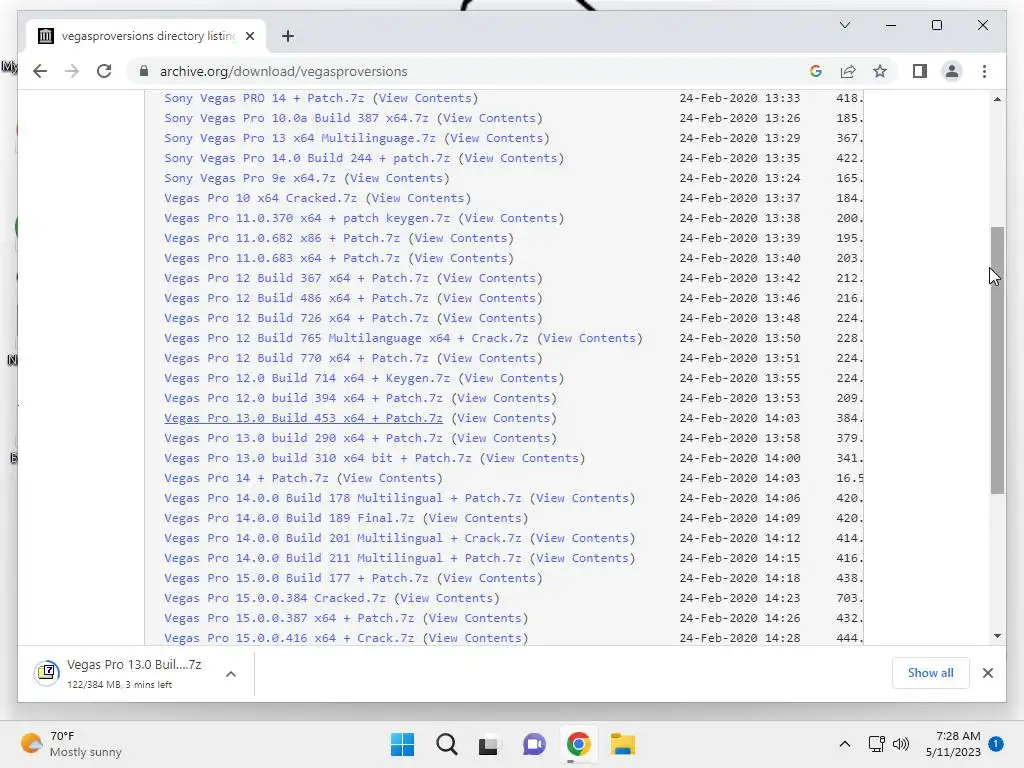1024x768 pixels.
Task: Open the volume control tray icon
Action: coord(901,744)
